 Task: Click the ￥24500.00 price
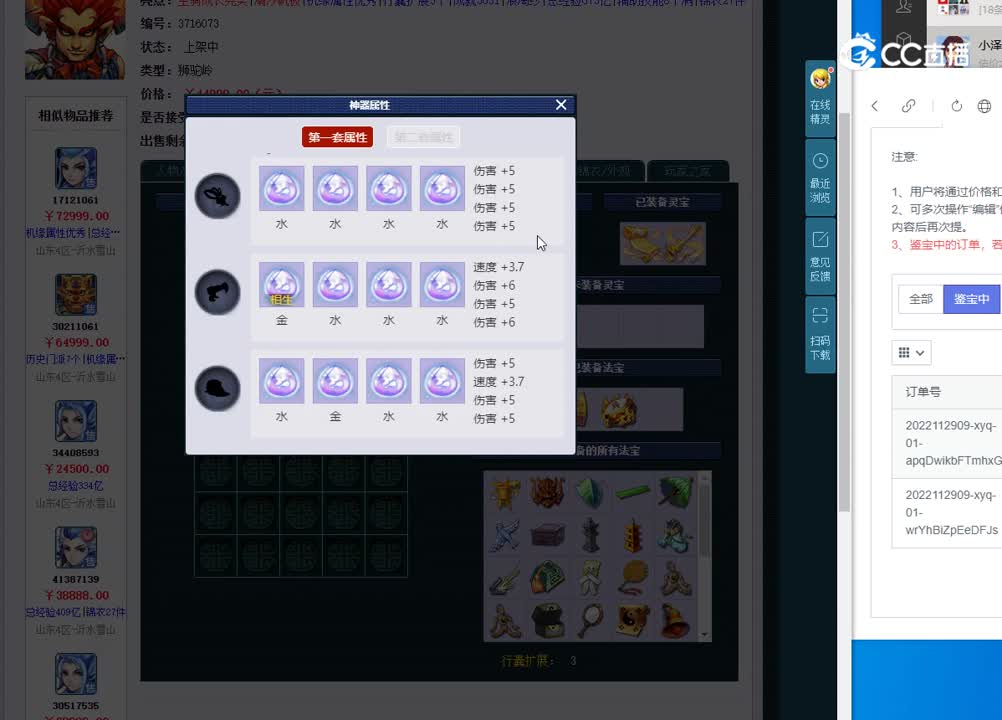pyautogui.click(x=77, y=469)
